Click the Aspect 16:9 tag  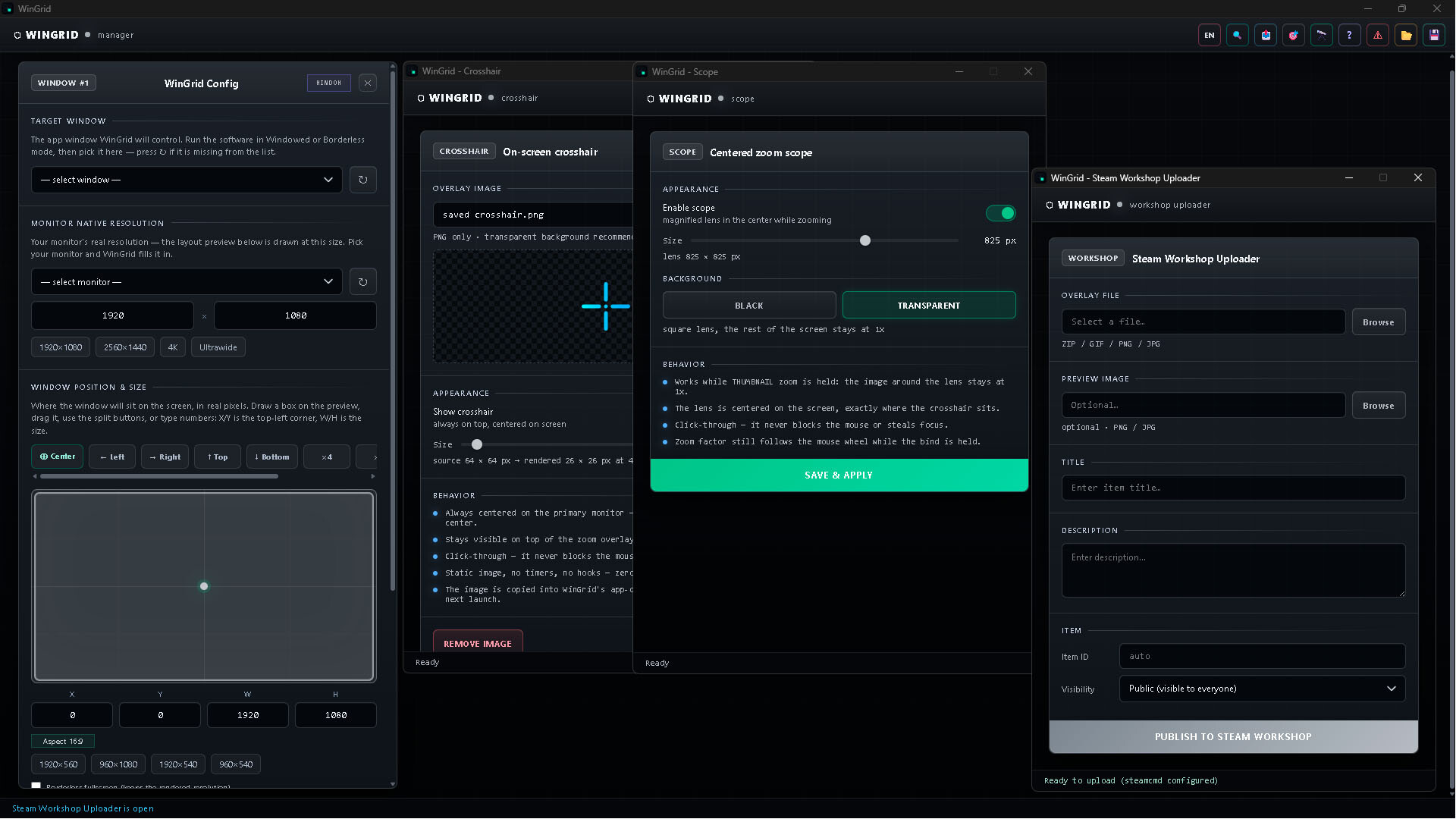[63, 741]
